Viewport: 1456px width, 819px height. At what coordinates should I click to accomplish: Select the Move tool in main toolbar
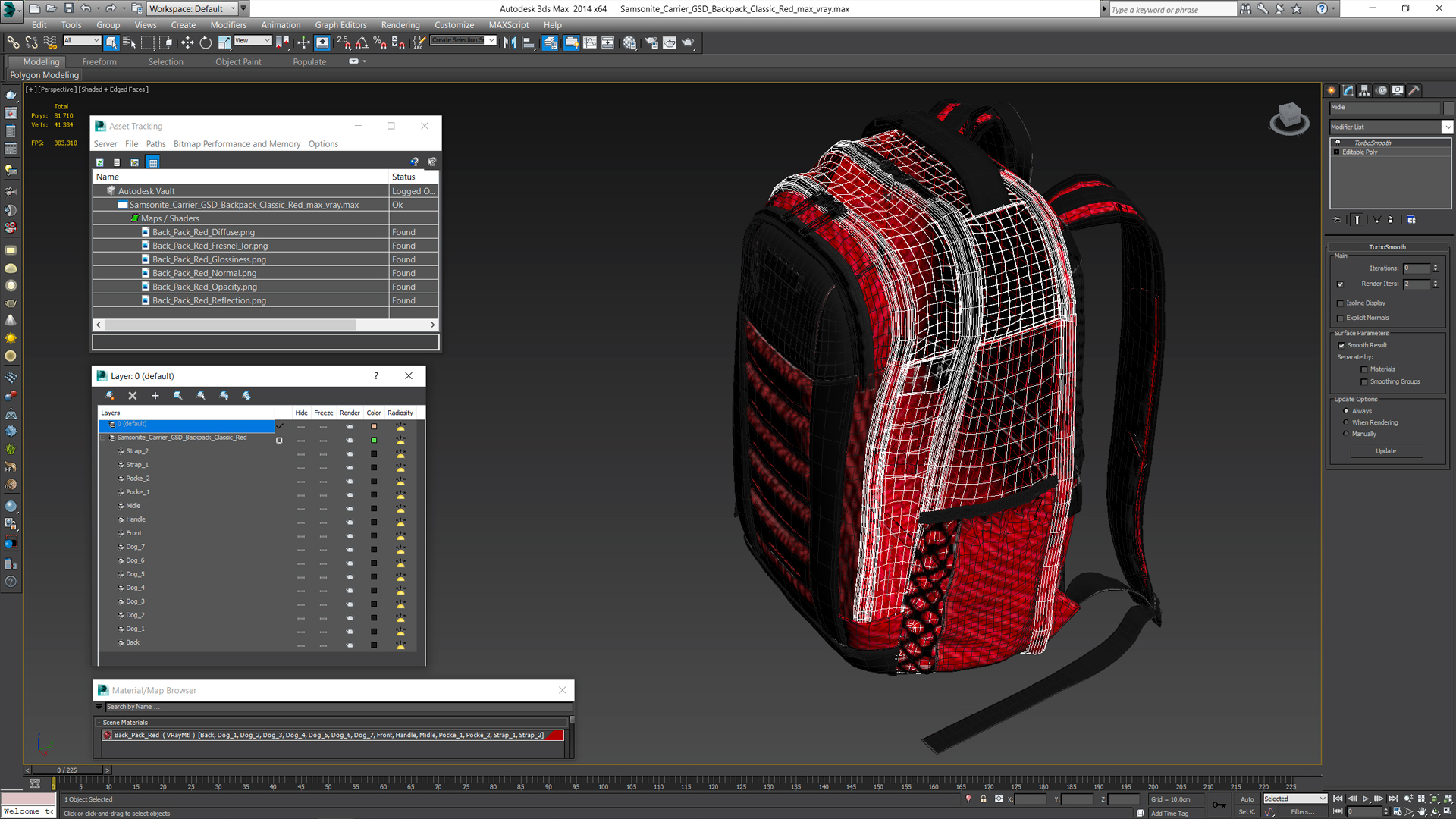(187, 43)
